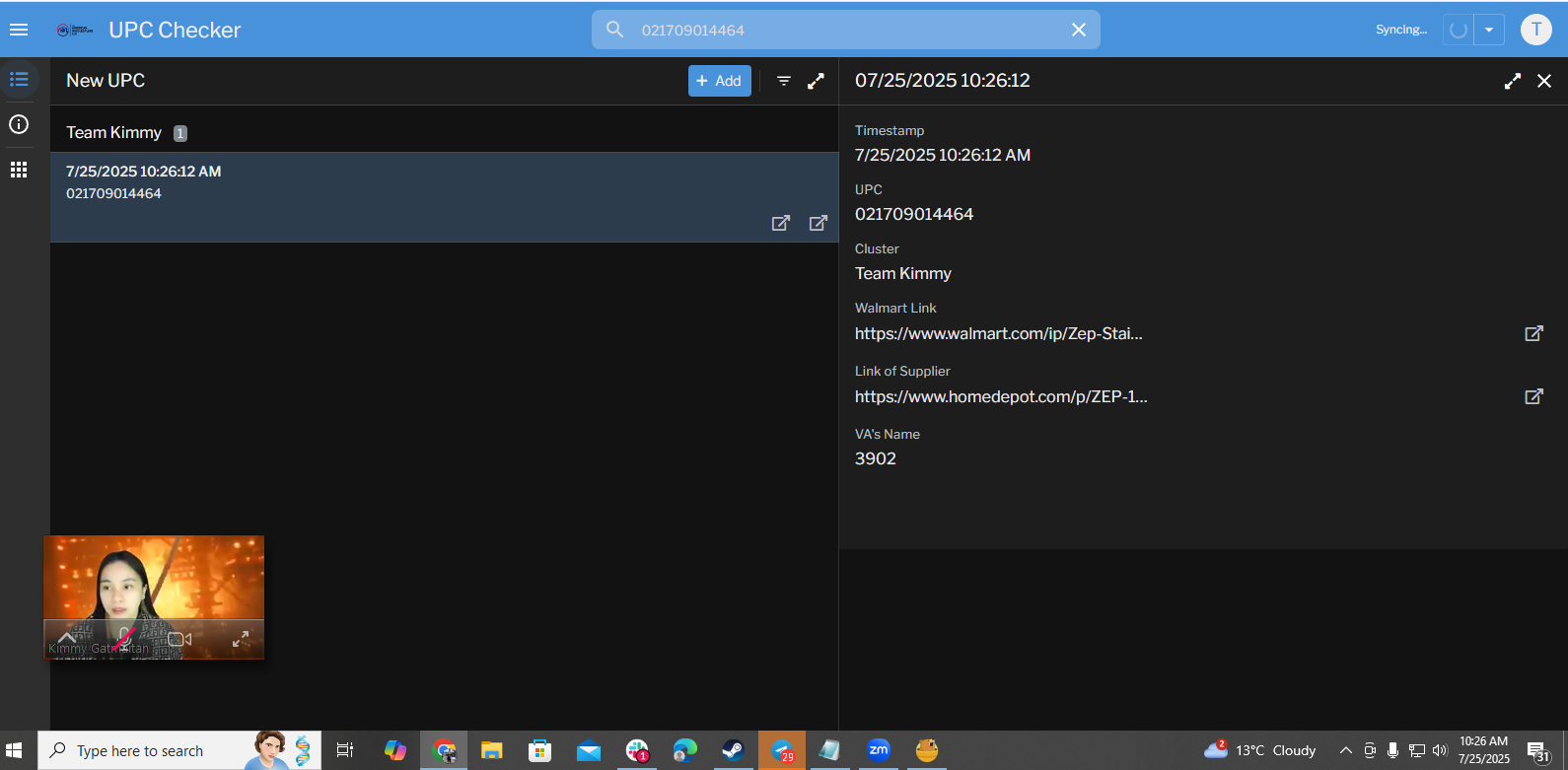The width and height of the screenshot is (1568, 770).
Task: Toggle the camera in video overlay
Action: click(x=179, y=639)
